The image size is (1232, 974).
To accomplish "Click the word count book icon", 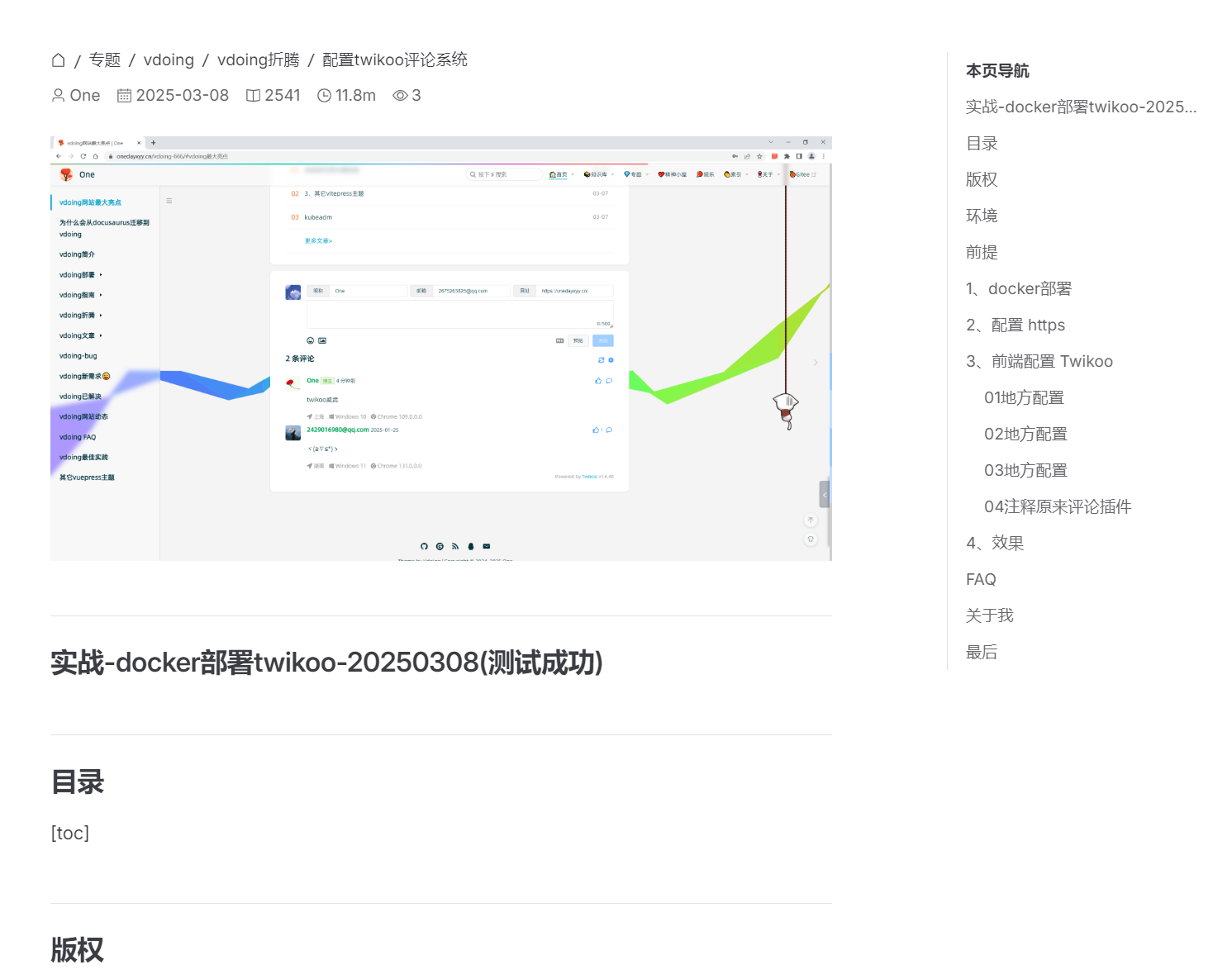I will pos(253,95).
